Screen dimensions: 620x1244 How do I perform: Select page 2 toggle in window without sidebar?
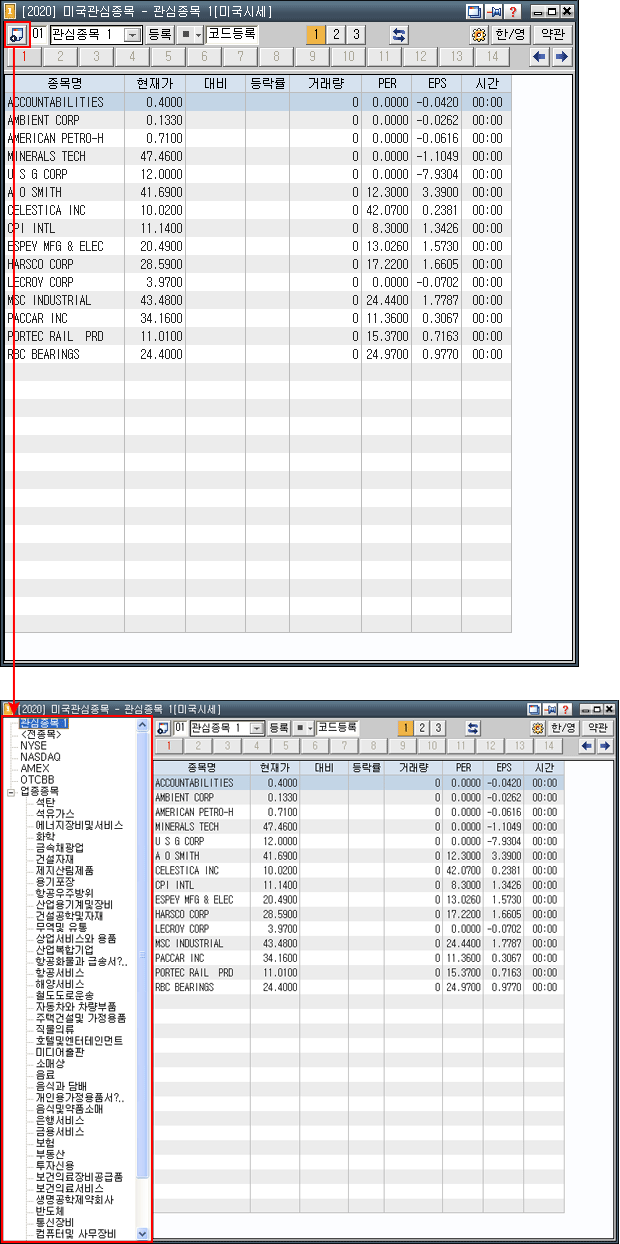point(335,34)
